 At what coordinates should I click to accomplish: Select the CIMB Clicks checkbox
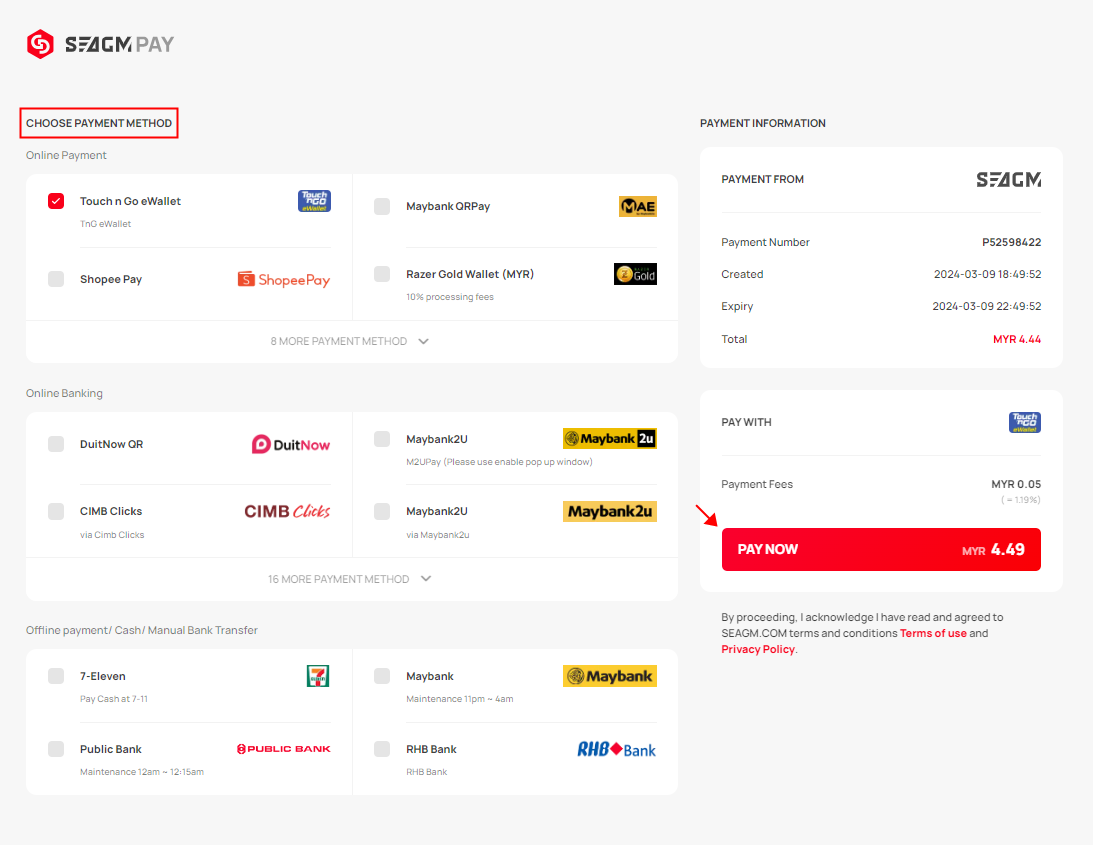click(56, 511)
